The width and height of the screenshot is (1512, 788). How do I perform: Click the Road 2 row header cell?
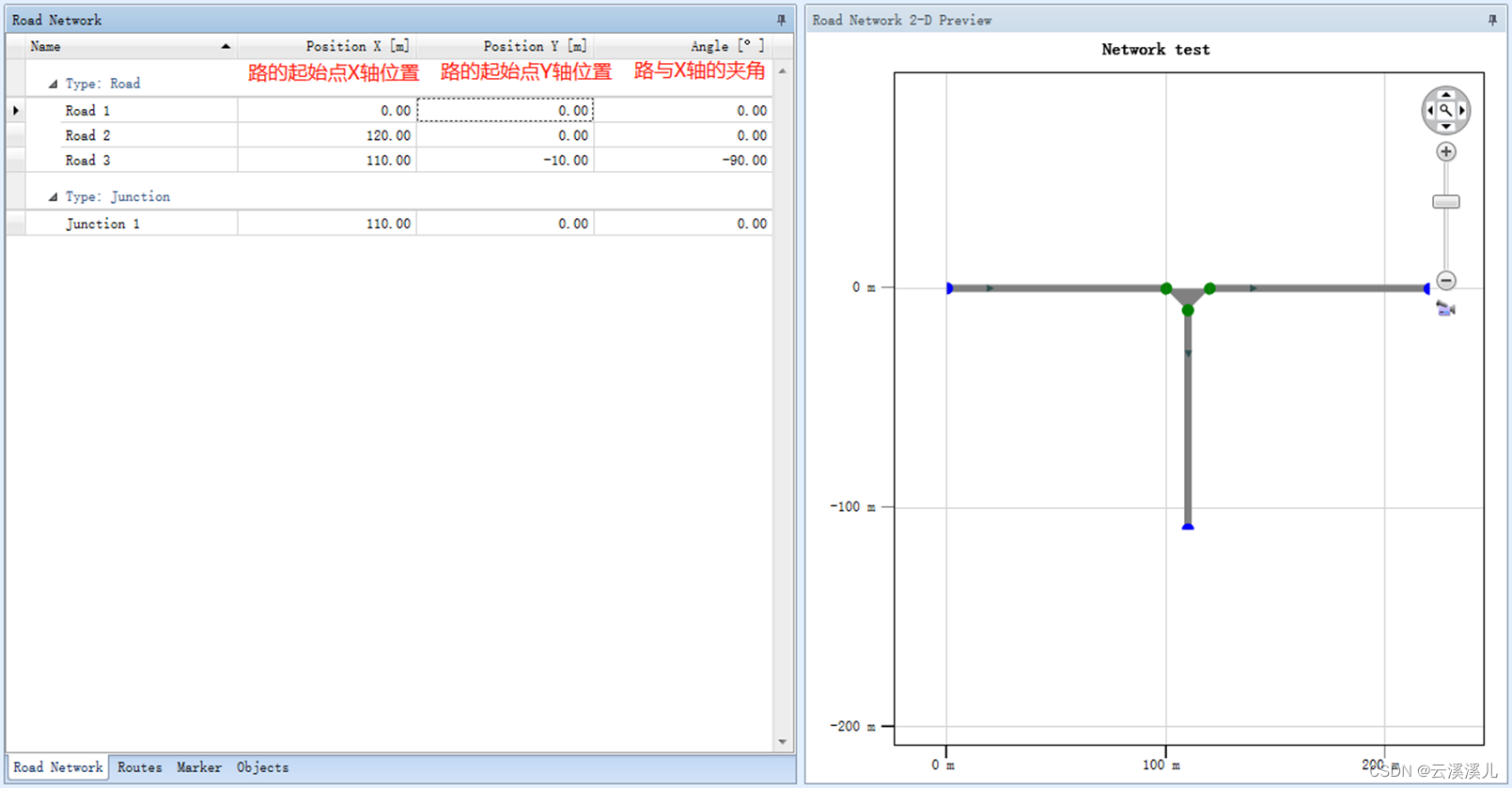click(16, 135)
